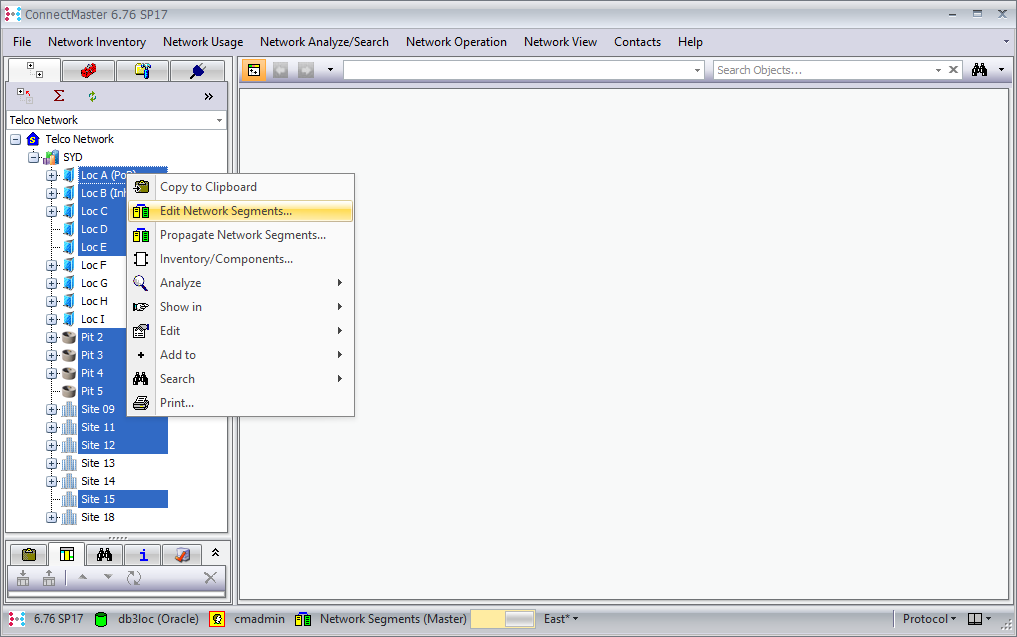This screenshot has width=1017, height=637.
Task: Expand the Loc F node
Action: [x=51, y=265]
